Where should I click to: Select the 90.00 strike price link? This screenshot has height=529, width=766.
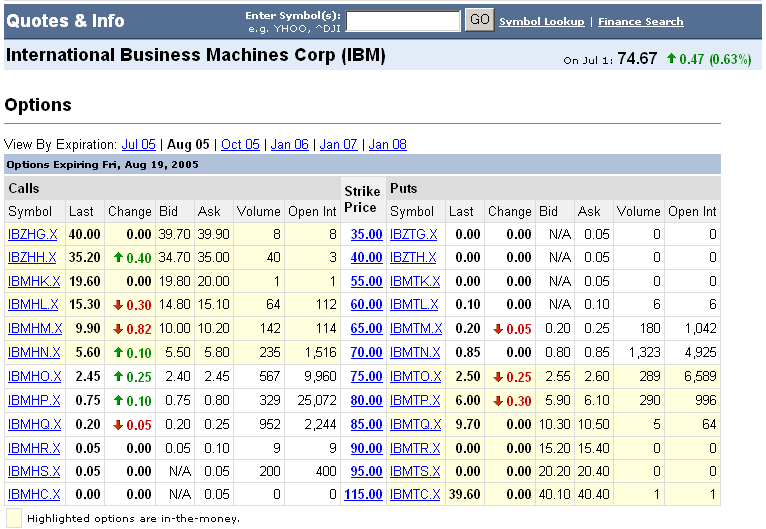click(x=366, y=448)
